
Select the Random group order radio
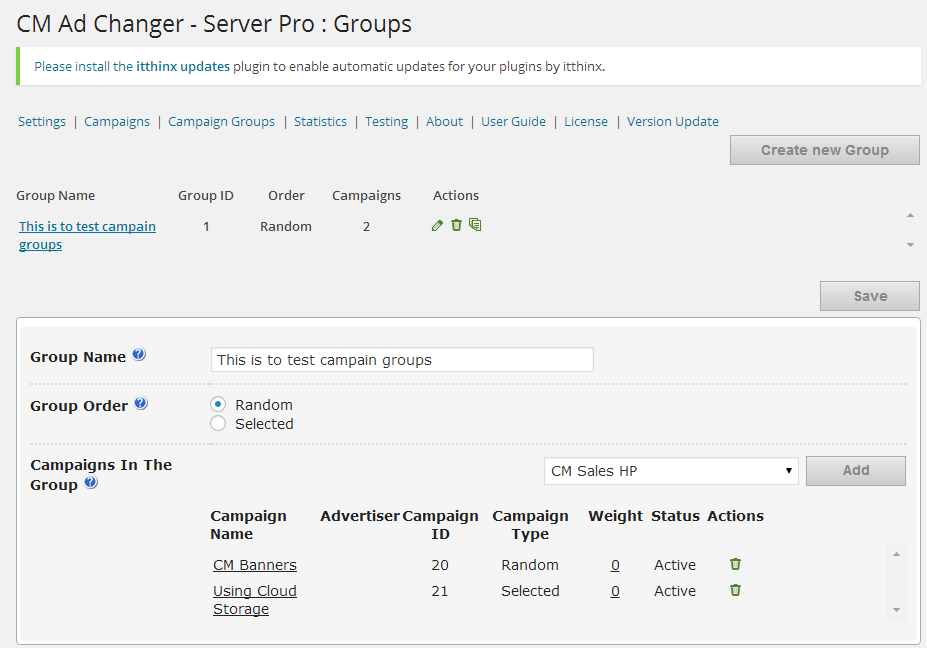218,405
